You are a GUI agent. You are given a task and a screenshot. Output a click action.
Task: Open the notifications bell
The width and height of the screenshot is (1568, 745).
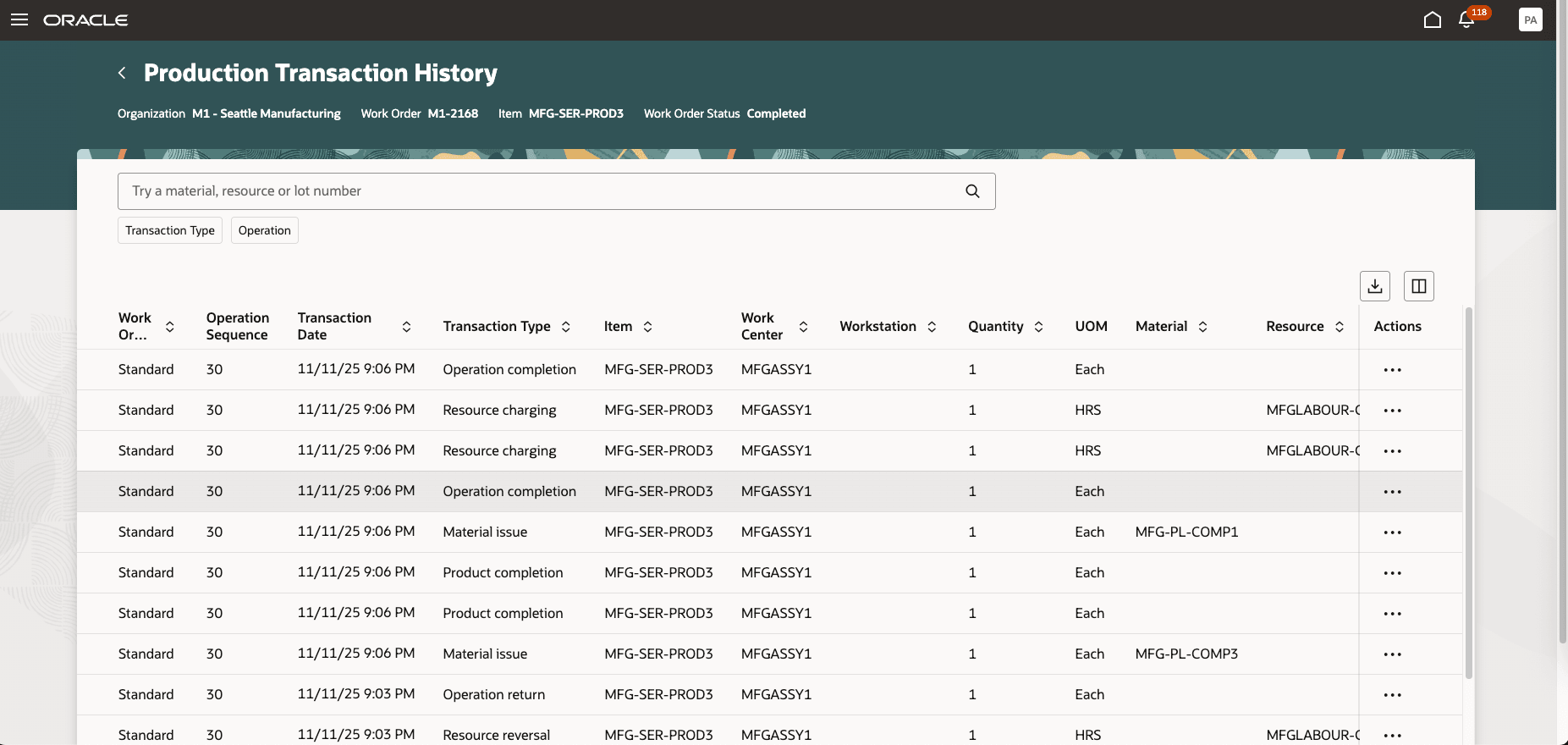pyautogui.click(x=1466, y=19)
